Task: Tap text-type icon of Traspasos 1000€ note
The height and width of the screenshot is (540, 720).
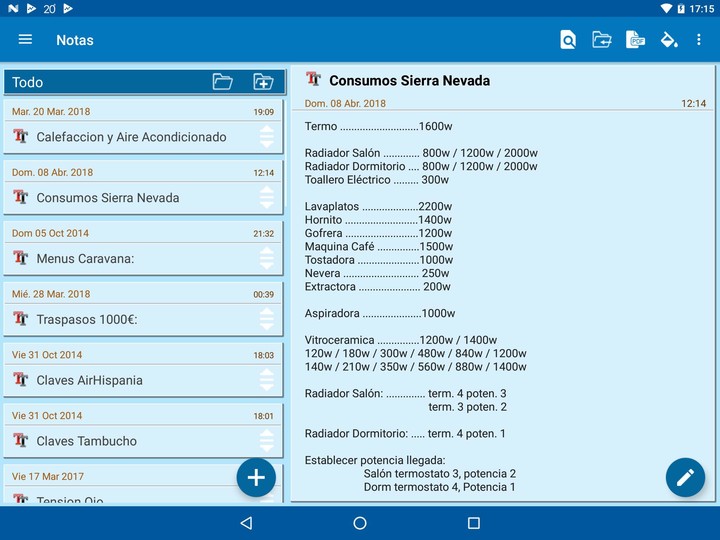Action: point(21,318)
